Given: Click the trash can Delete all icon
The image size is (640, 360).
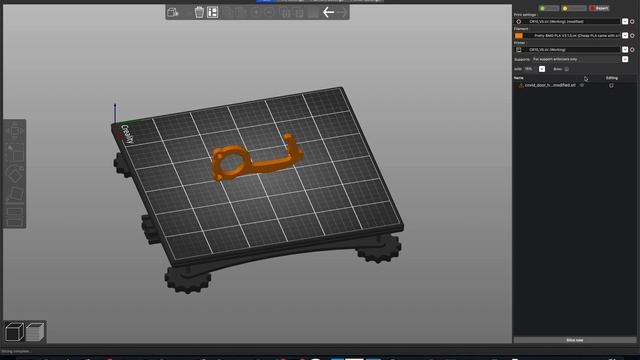Looking at the screenshot, I should (199, 12).
